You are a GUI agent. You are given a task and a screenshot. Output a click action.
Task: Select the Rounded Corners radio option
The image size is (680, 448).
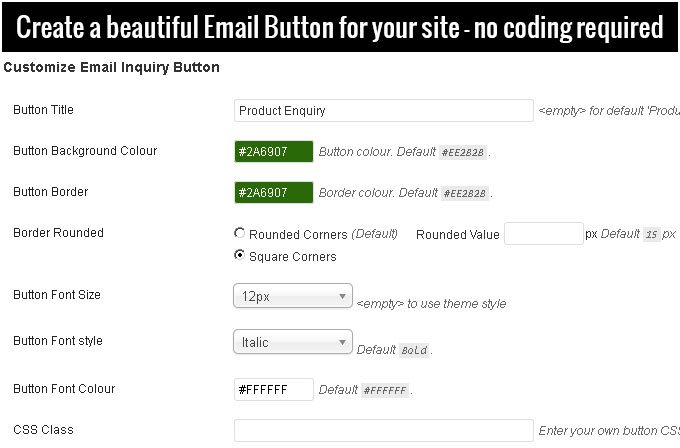pos(239,233)
